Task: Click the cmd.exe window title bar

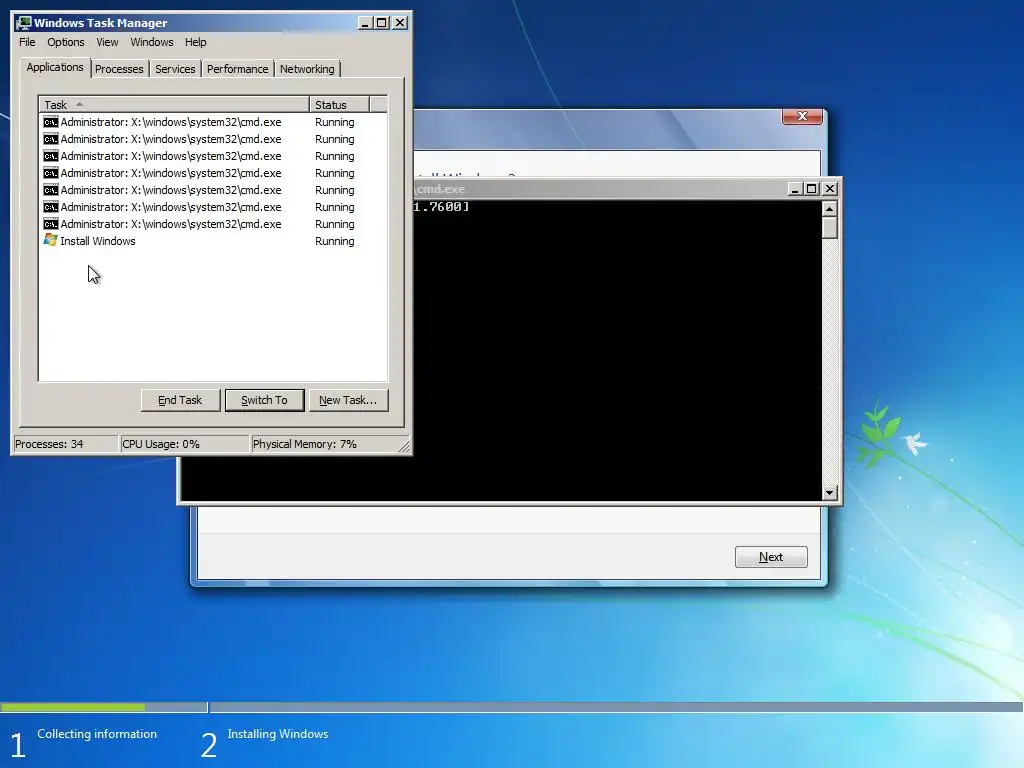Action: [598, 189]
